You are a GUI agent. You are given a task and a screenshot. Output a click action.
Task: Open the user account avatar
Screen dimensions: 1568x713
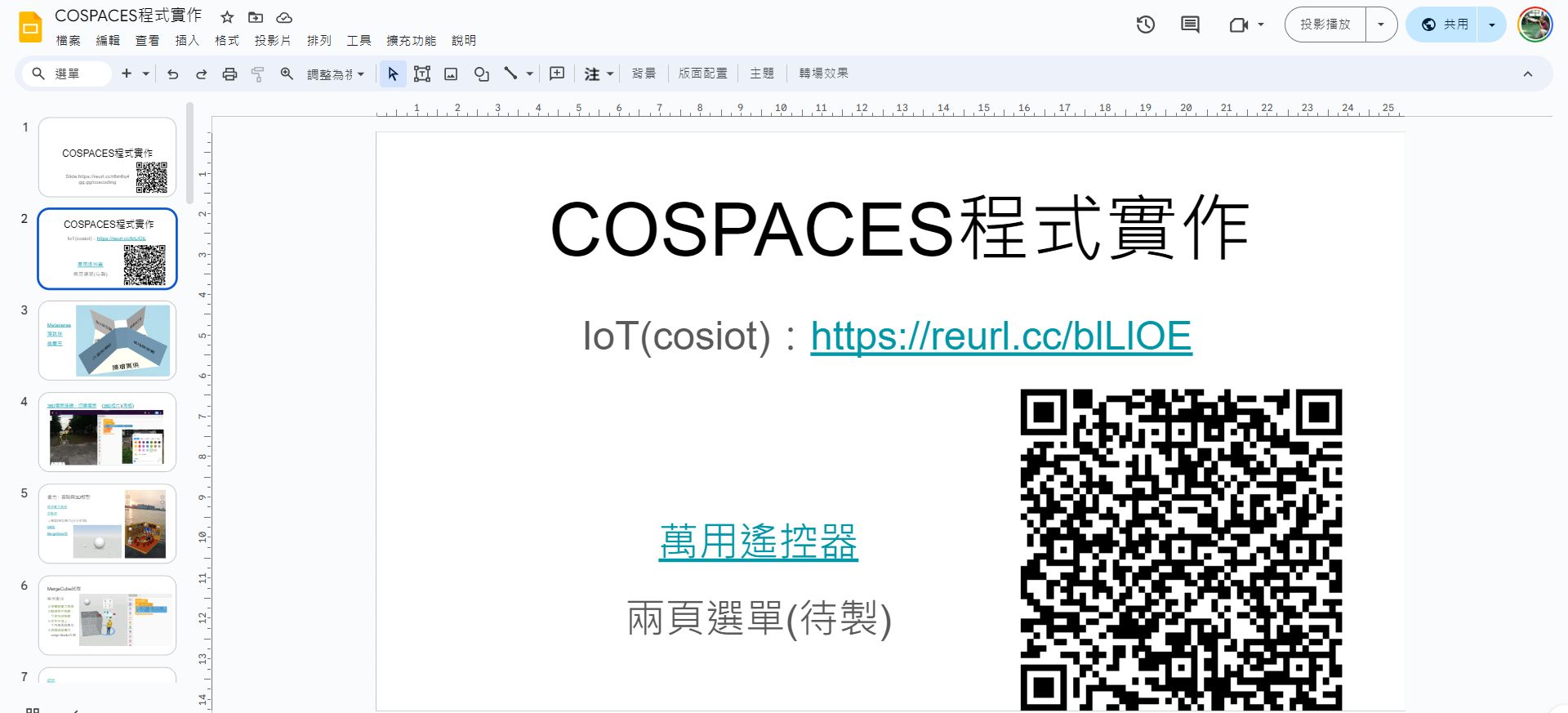coord(1535,25)
